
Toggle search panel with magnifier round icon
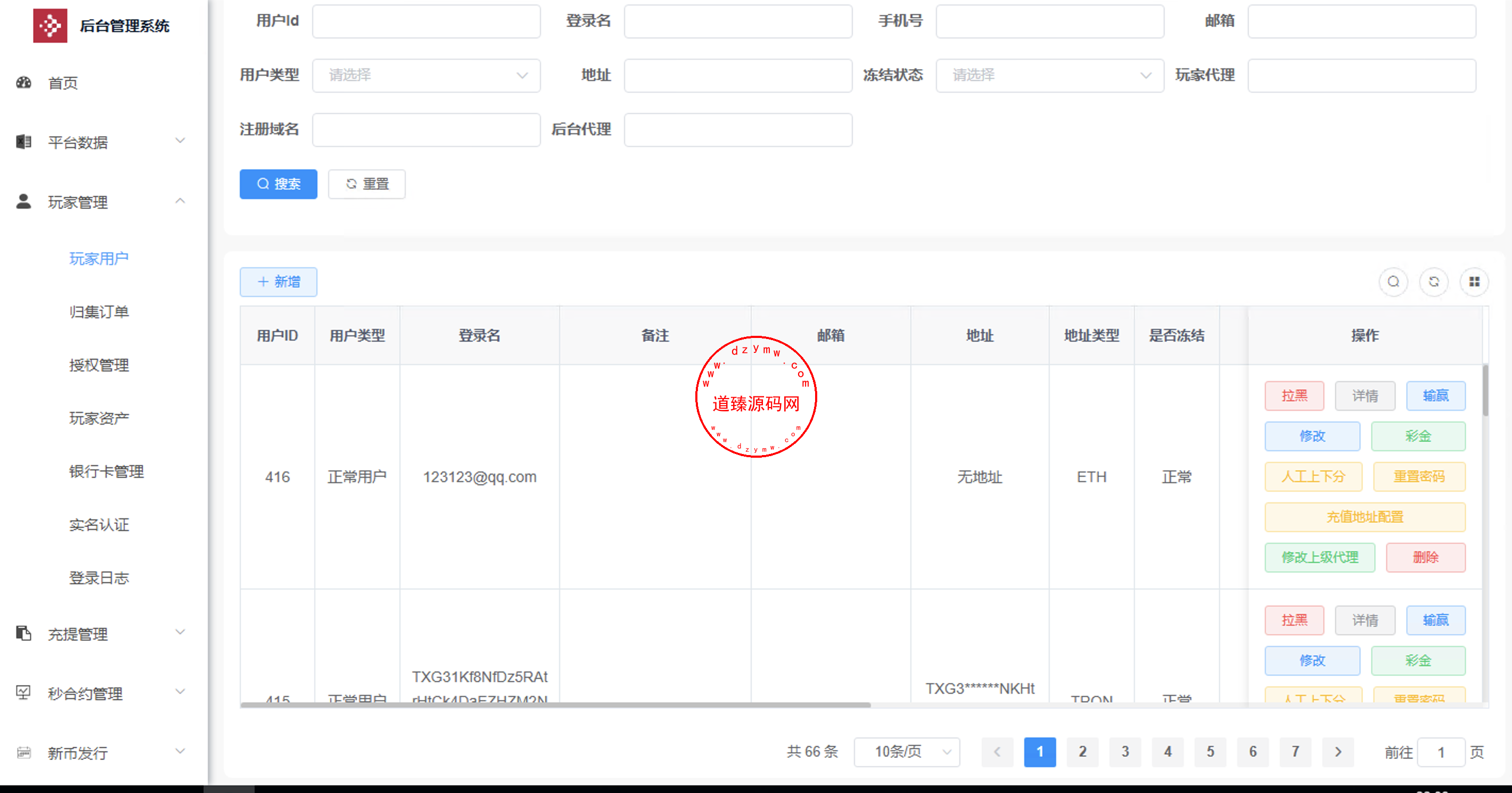(x=1393, y=282)
